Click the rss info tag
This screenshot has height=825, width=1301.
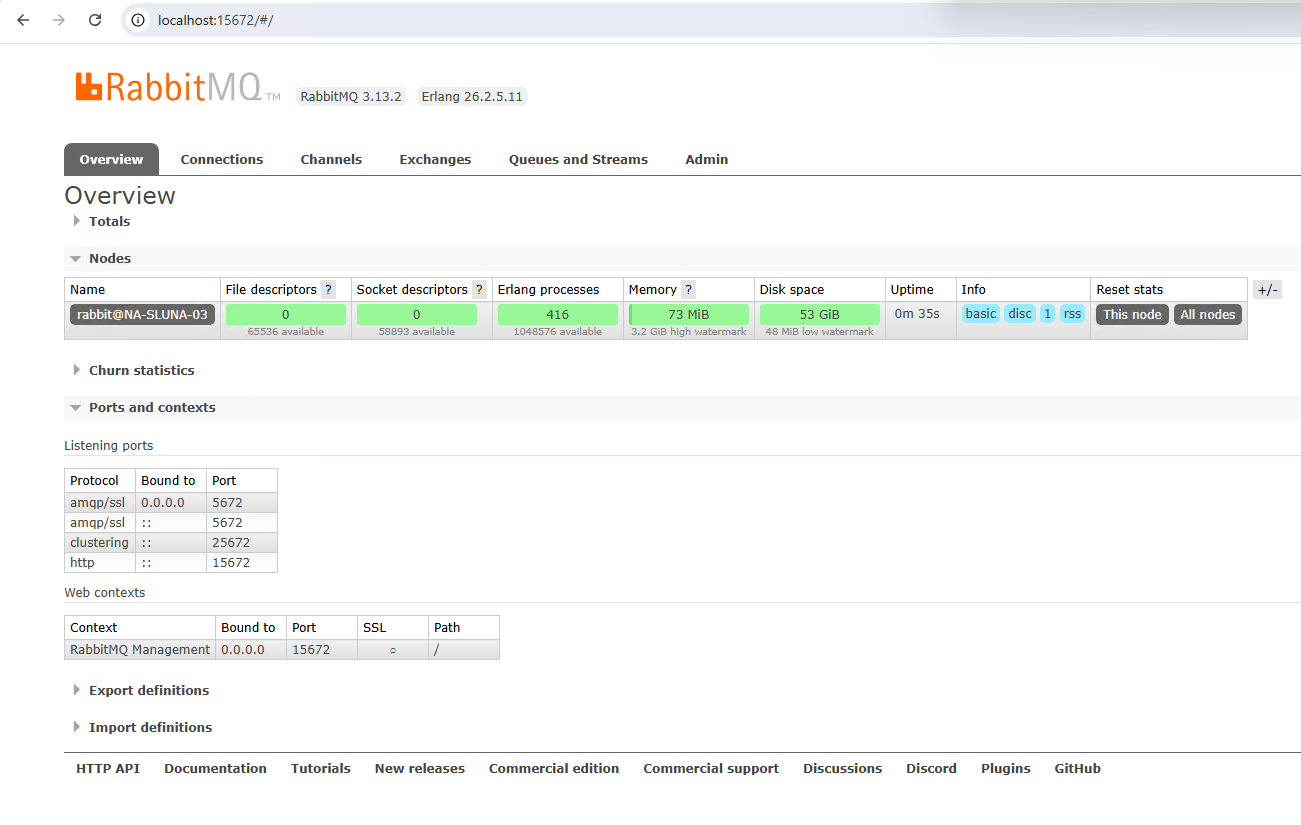1072,314
